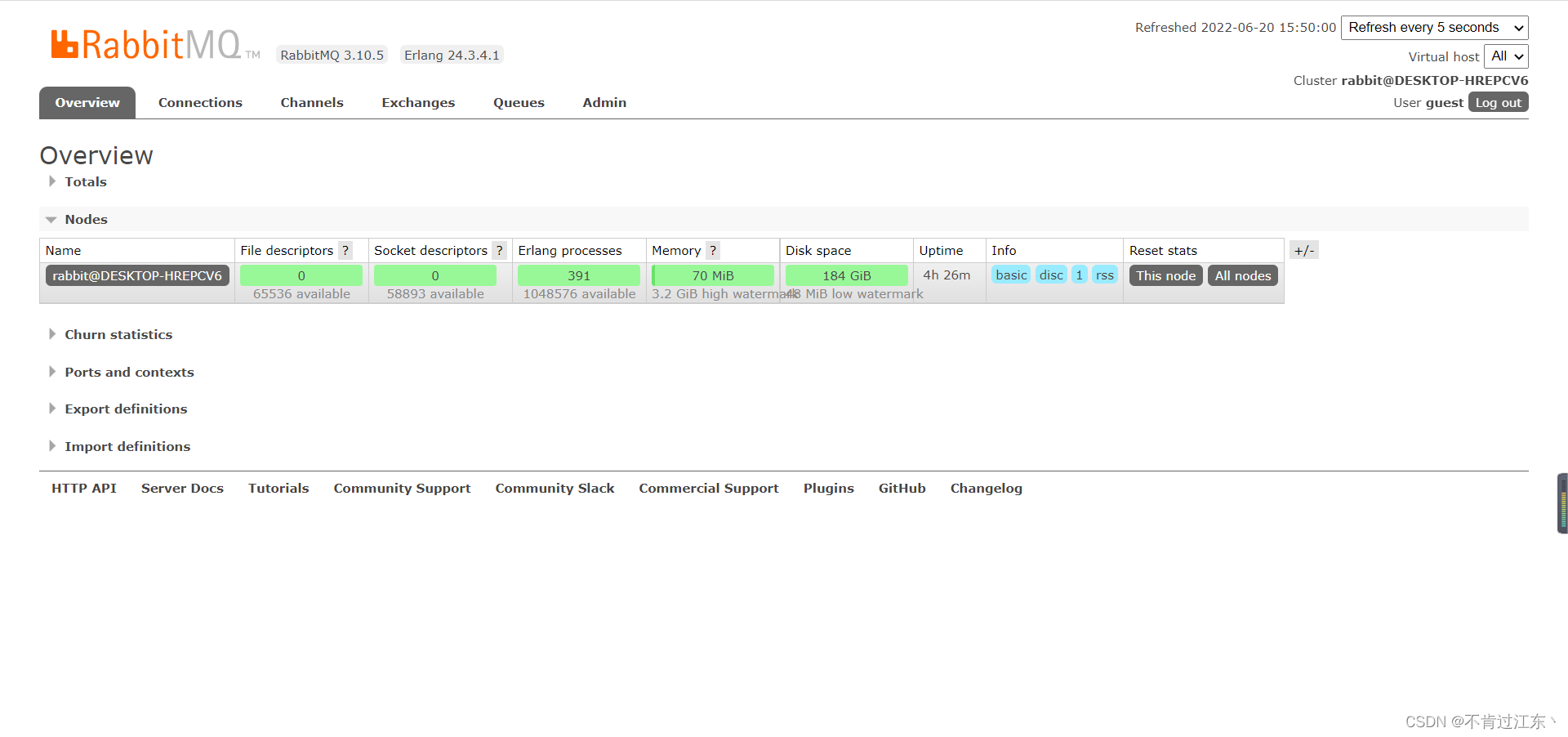Click the Reset stats column header
The width and height of the screenshot is (1568, 737).
pyautogui.click(x=1163, y=251)
